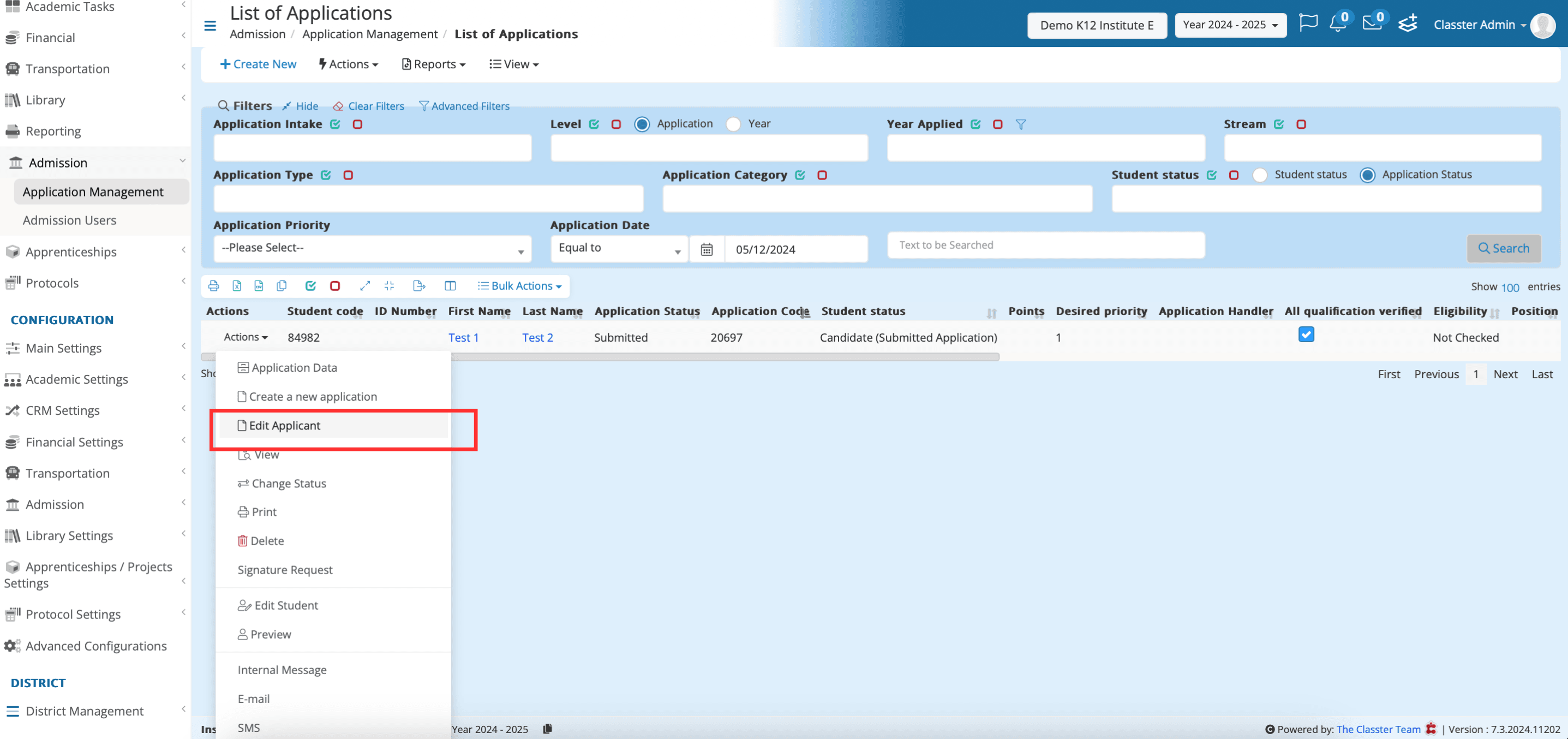Image resolution: width=1568 pixels, height=739 pixels.
Task: Open the messages envelope icon
Action: pyautogui.click(x=1372, y=23)
